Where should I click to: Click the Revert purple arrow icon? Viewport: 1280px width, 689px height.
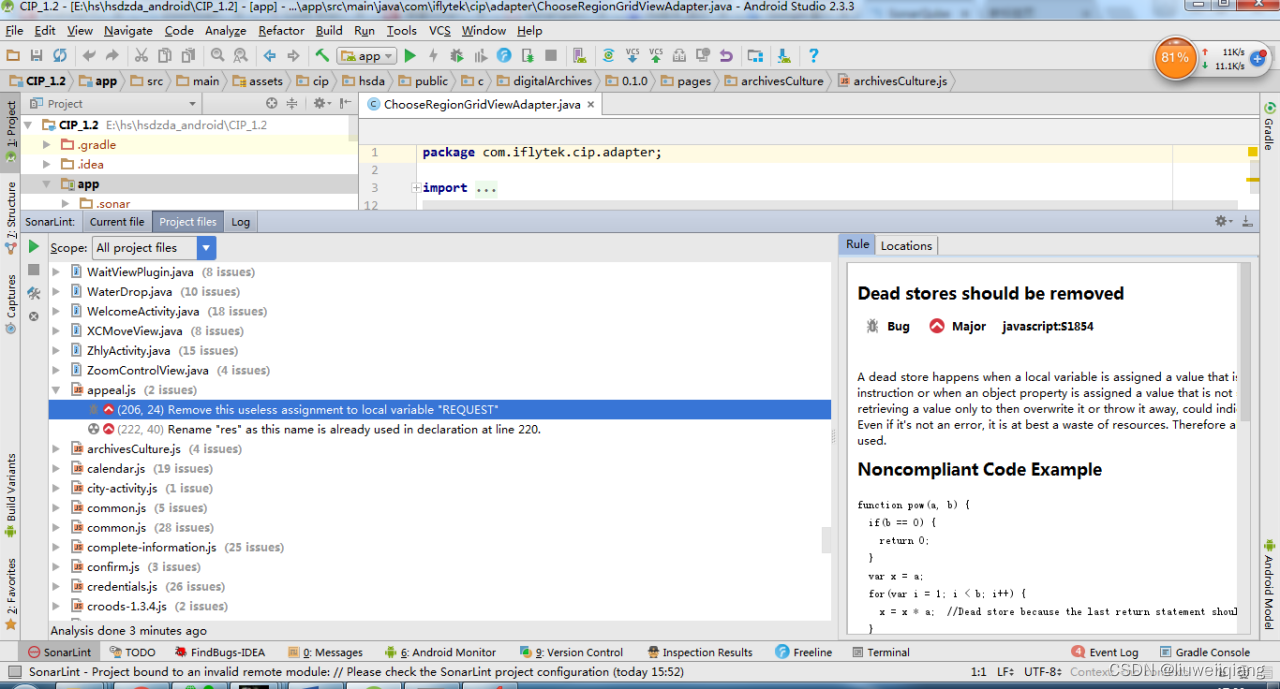[x=726, y=56]
